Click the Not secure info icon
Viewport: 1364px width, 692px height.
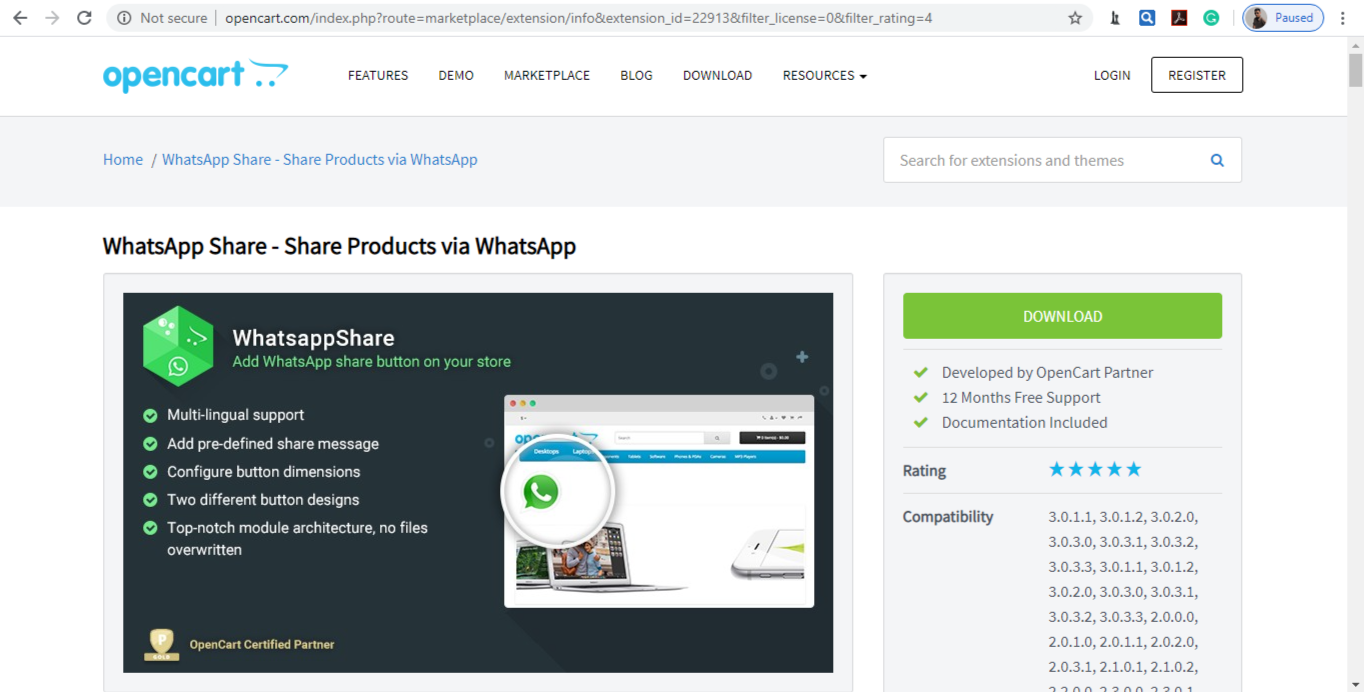click(x=124, y=18)
